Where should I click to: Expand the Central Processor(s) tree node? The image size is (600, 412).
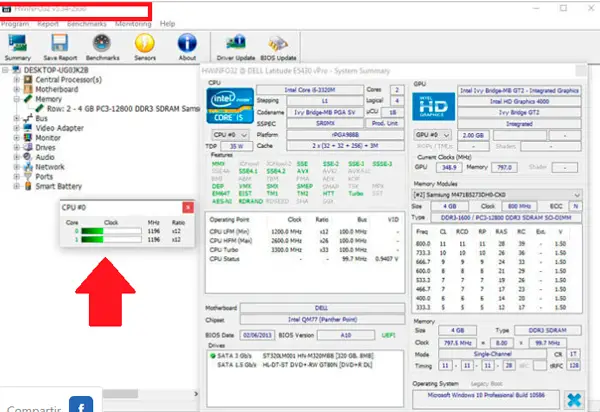[x=16, y=80]
